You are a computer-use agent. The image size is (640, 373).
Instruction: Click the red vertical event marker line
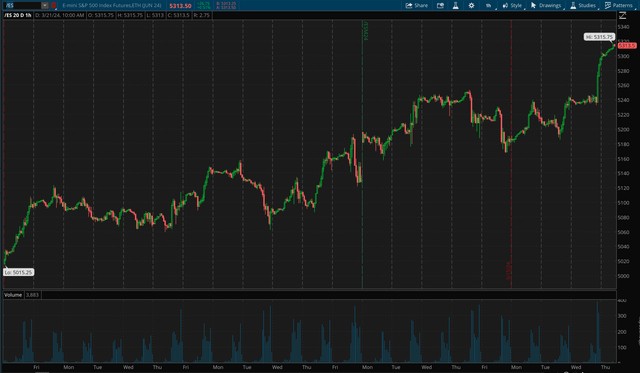click(x=511, y=154)
